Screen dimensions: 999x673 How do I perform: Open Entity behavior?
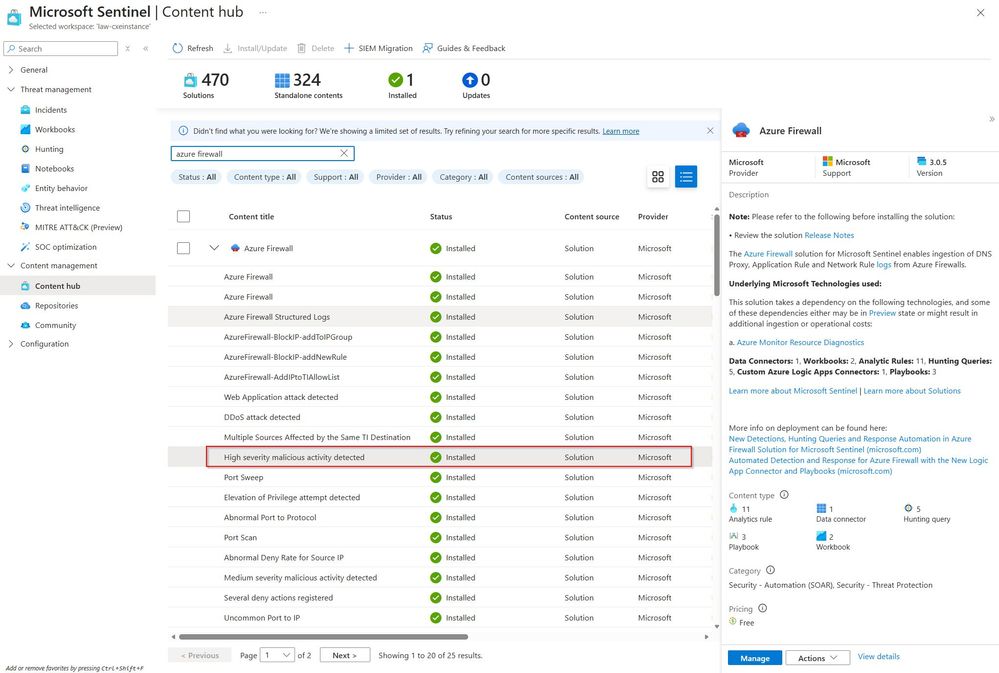pyautogui.click(x=61, y=188)
